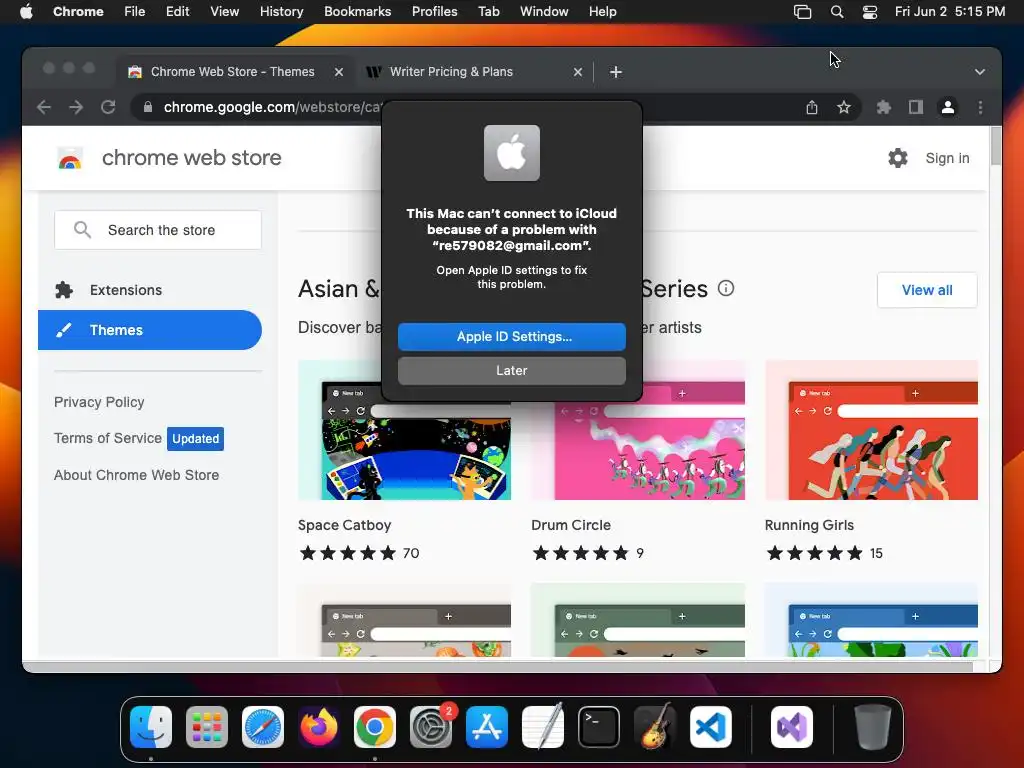Open the web store settings gear
The image size is (1024, 768).
898,158
